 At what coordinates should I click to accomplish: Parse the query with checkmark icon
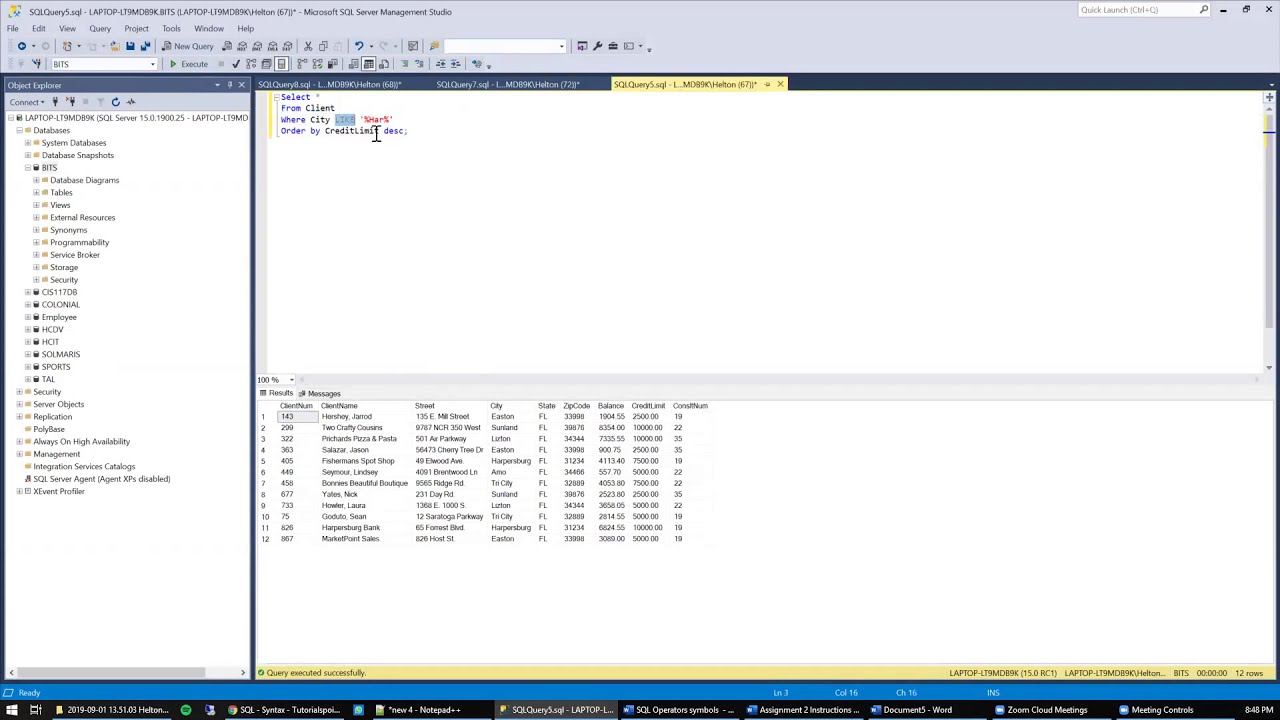tap(236, 64)
